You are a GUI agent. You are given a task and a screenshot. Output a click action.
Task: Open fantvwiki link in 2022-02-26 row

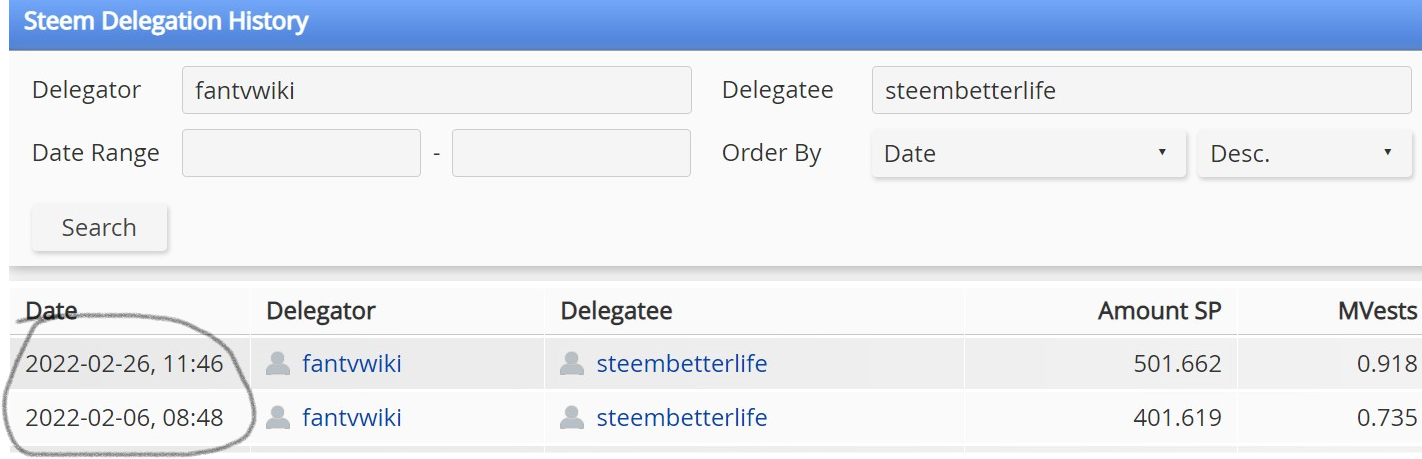352,363
